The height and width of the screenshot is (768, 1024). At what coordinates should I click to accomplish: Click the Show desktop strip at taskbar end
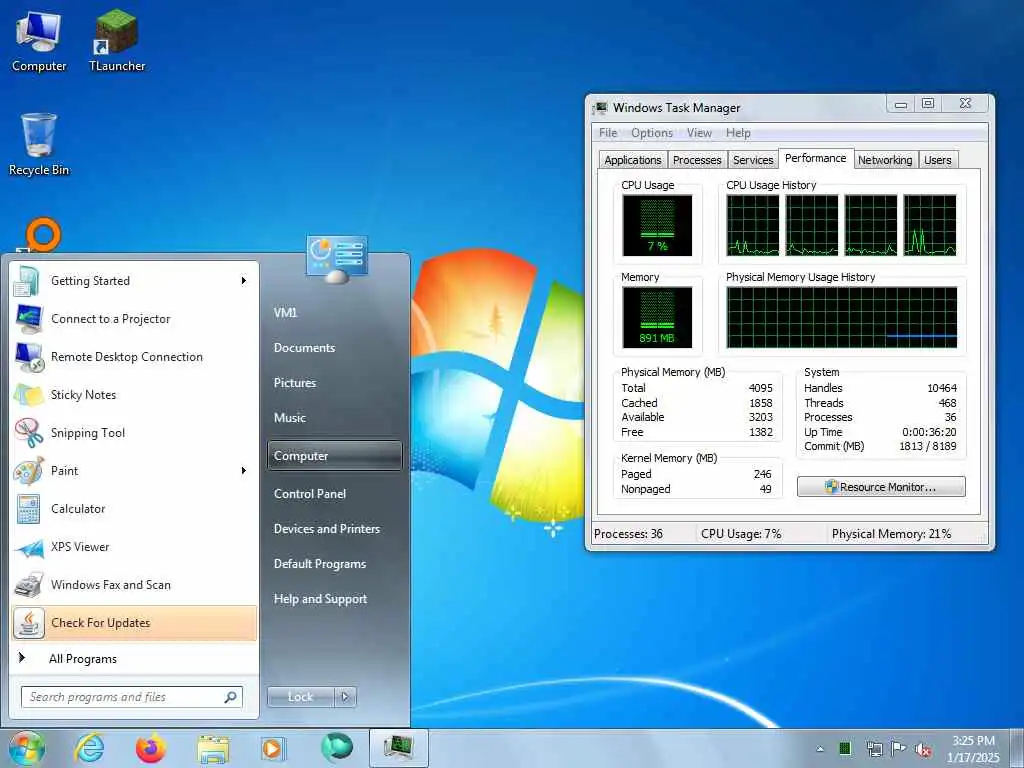1017,748
